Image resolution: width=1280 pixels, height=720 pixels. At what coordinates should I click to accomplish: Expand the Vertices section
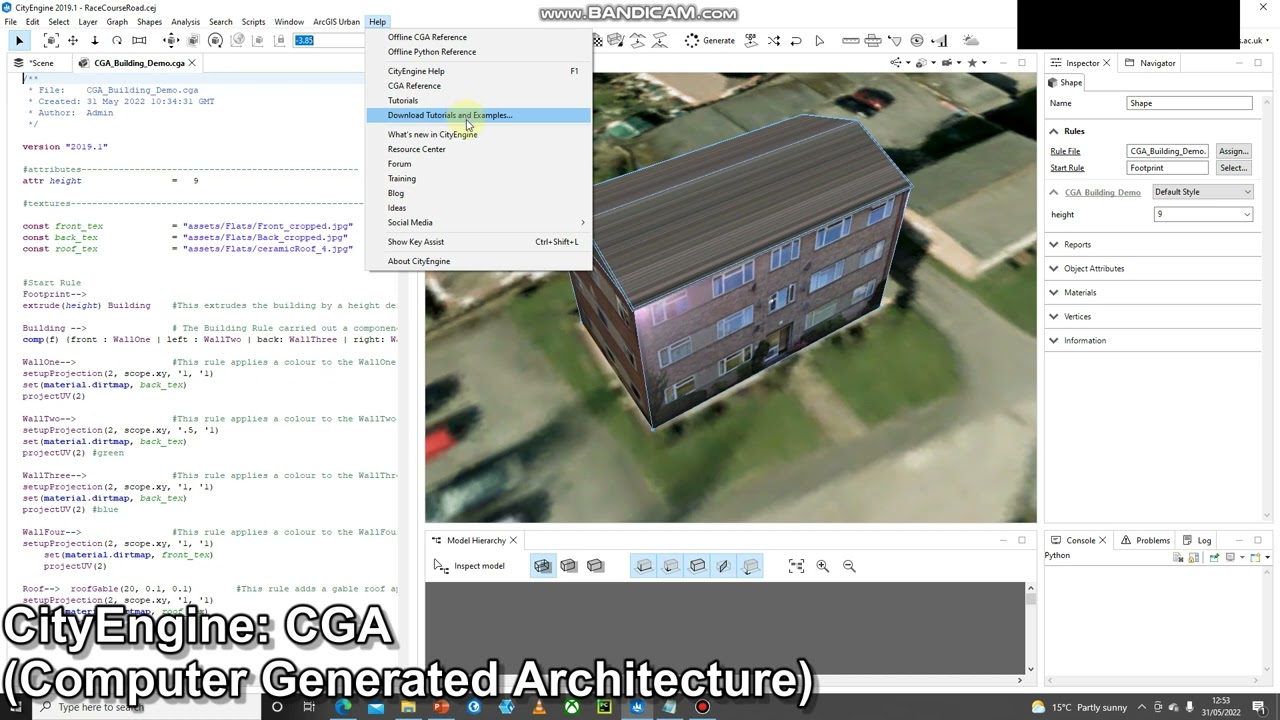1054,316
